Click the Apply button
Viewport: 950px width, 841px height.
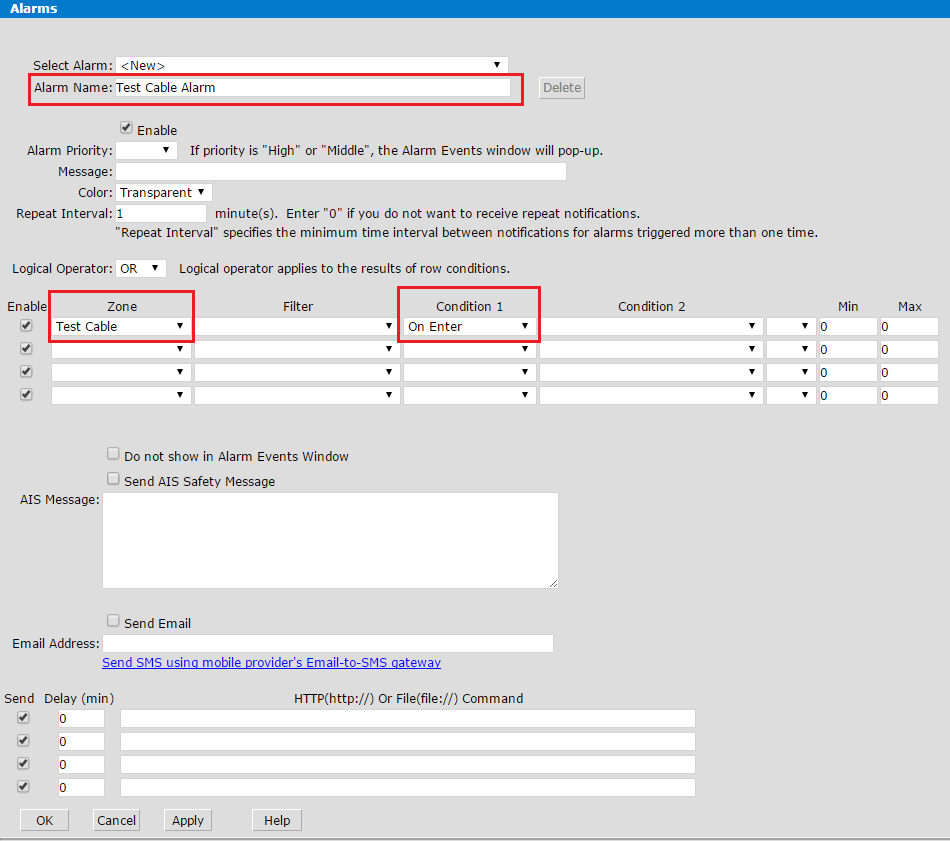click(x=188, y=821)
